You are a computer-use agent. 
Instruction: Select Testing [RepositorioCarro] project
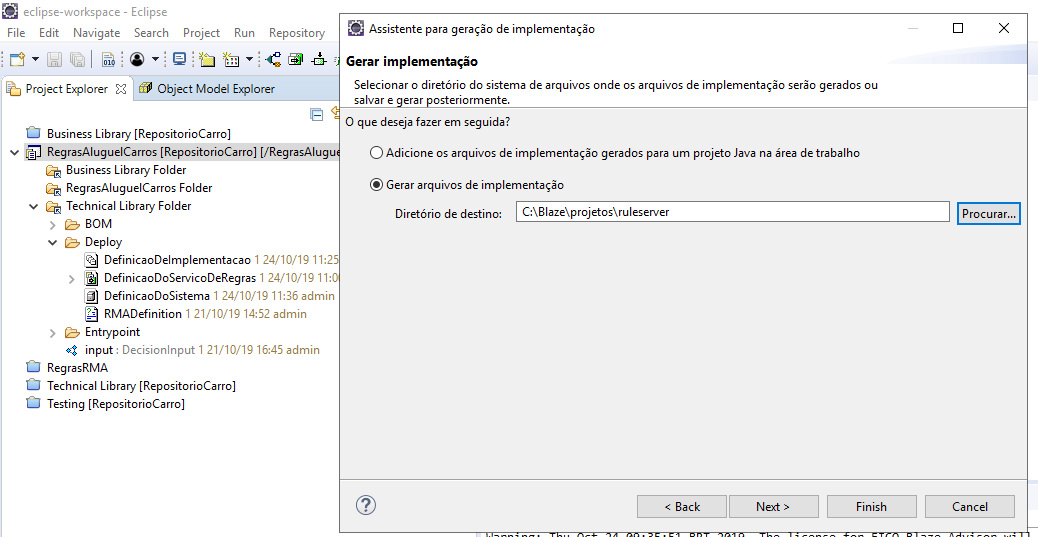pyautogui.click(x=116, y=404)
